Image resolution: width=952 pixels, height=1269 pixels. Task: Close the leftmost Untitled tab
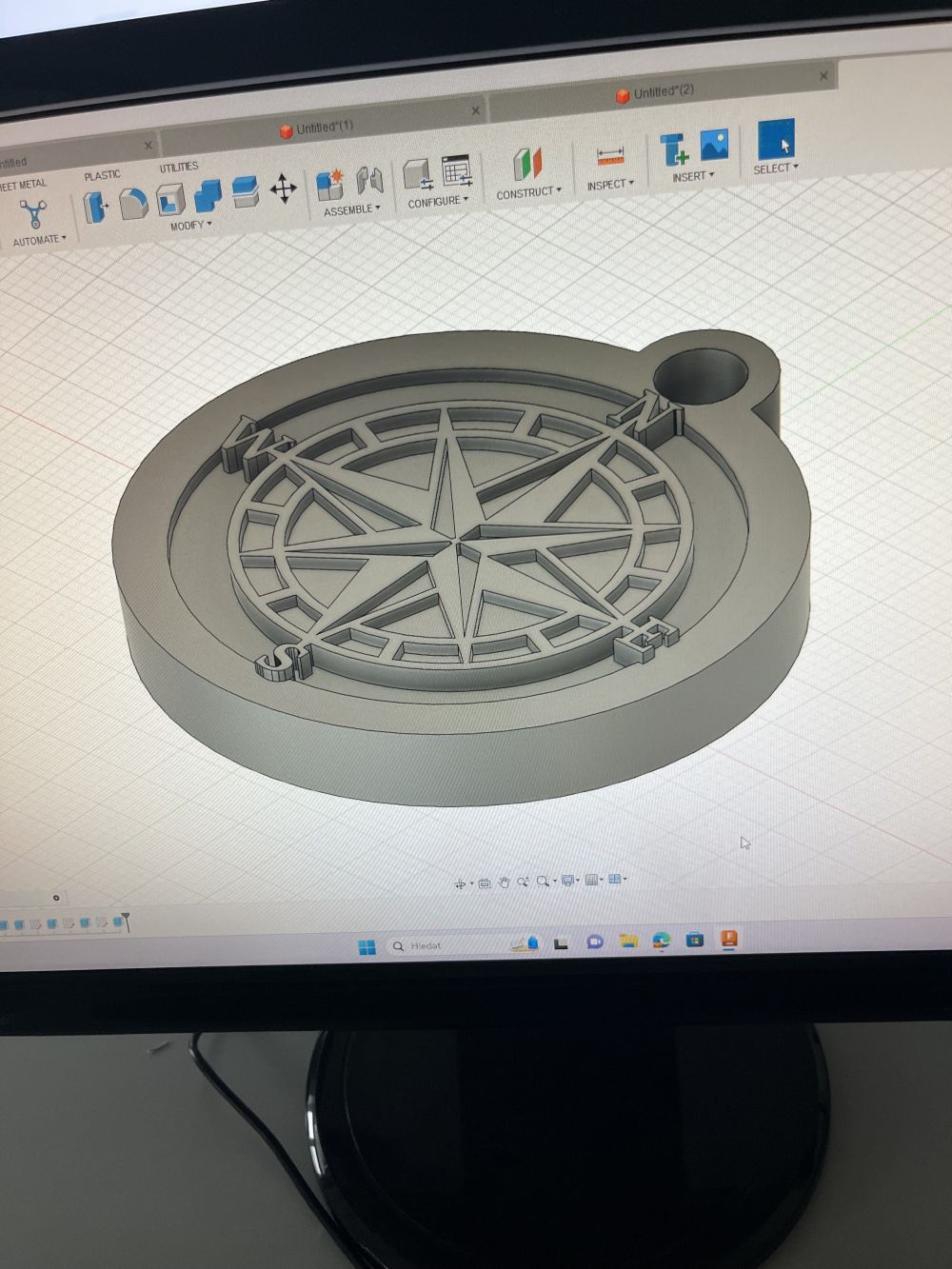pos(148,145)
